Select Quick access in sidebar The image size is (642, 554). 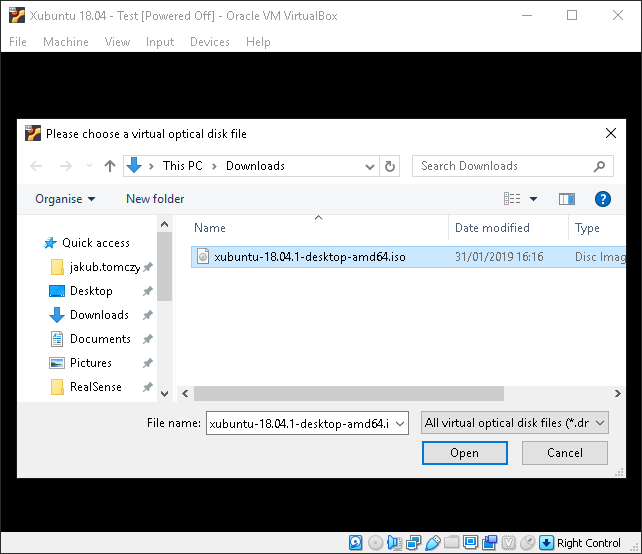click(96, 243)
